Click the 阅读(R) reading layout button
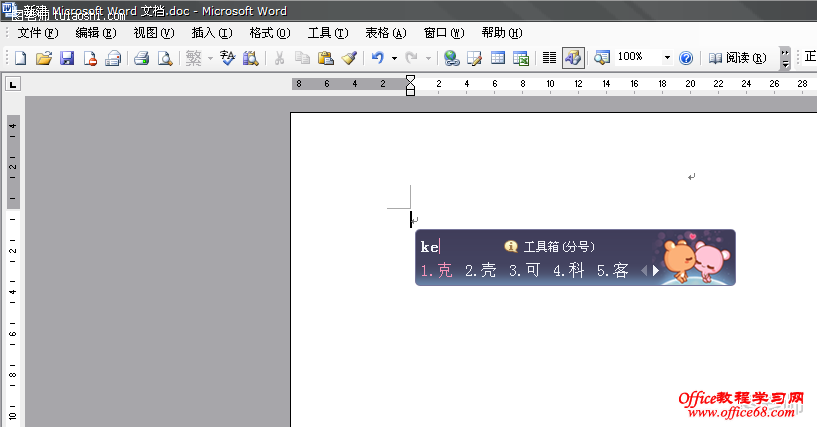This screenshot has width=817, height=427. point(737,58)
